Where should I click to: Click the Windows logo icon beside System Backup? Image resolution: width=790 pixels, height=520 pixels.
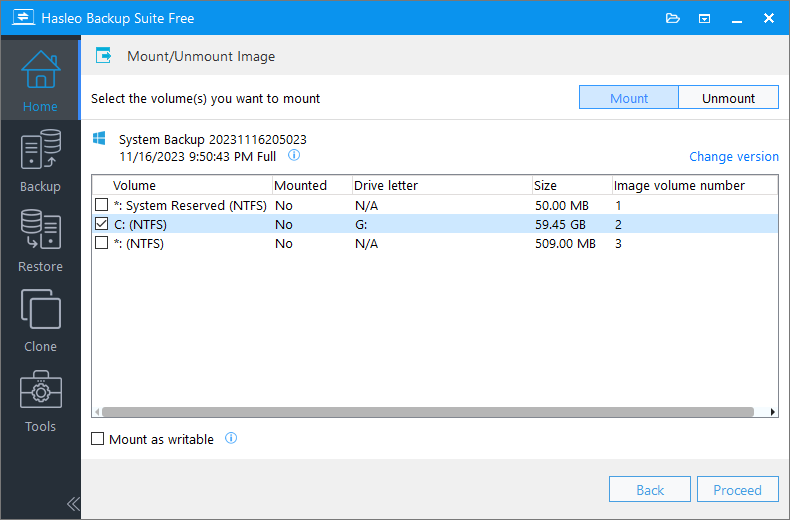point(99,139)
